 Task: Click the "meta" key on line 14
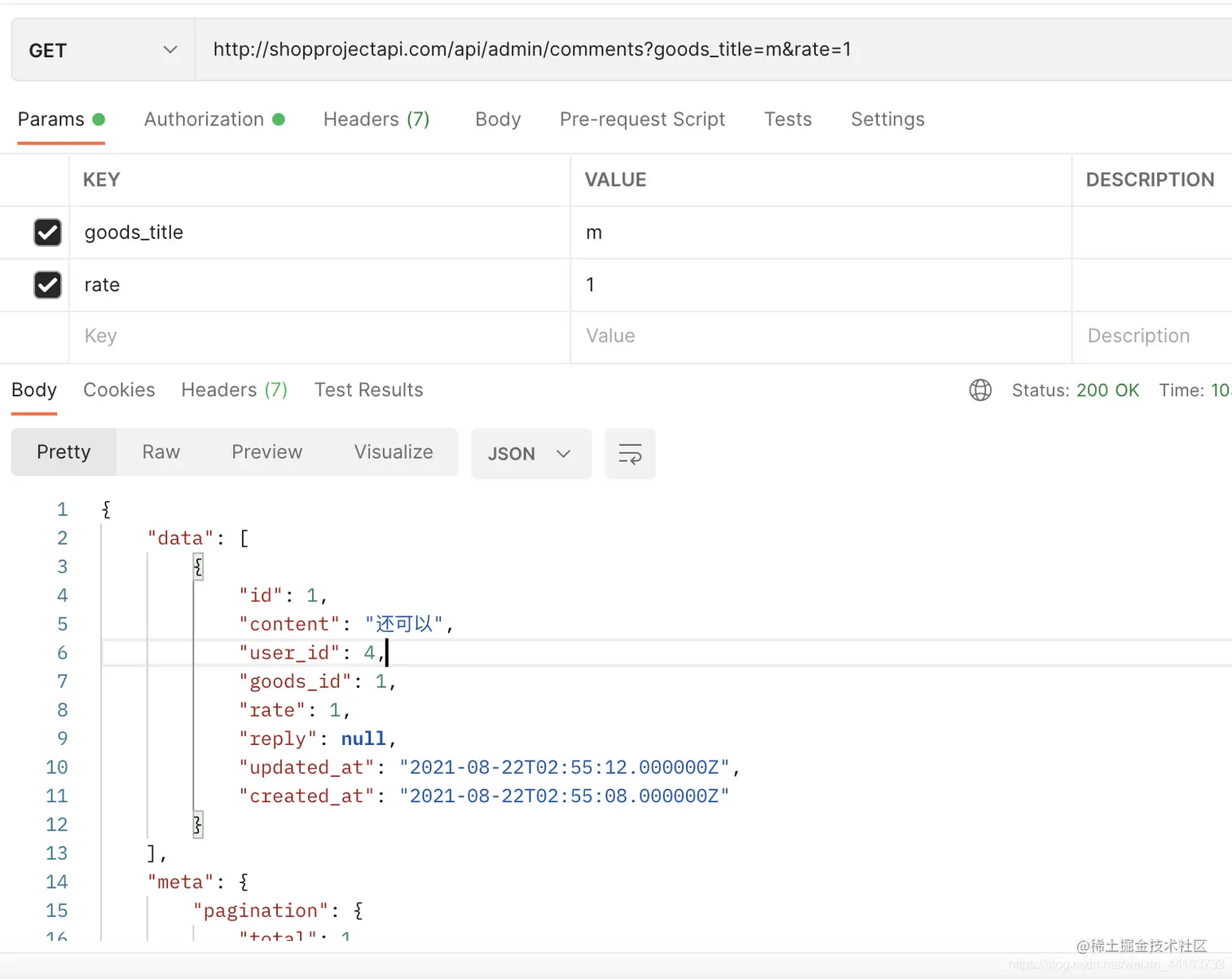[x=181, y=882]
